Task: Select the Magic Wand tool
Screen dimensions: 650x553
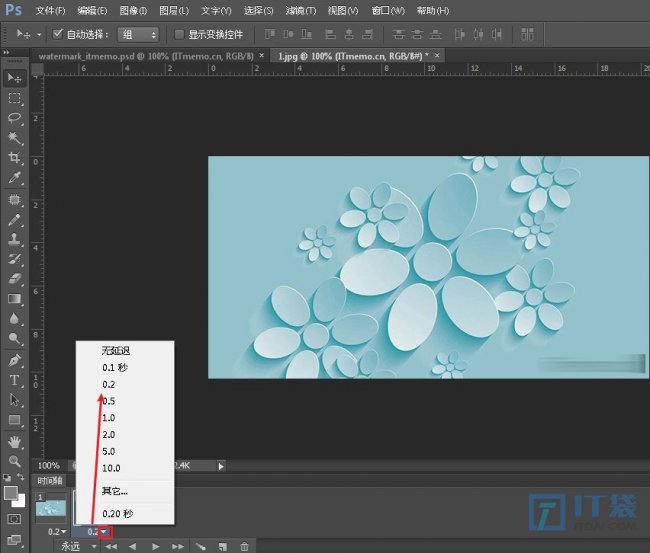Action: click(14, 138)
